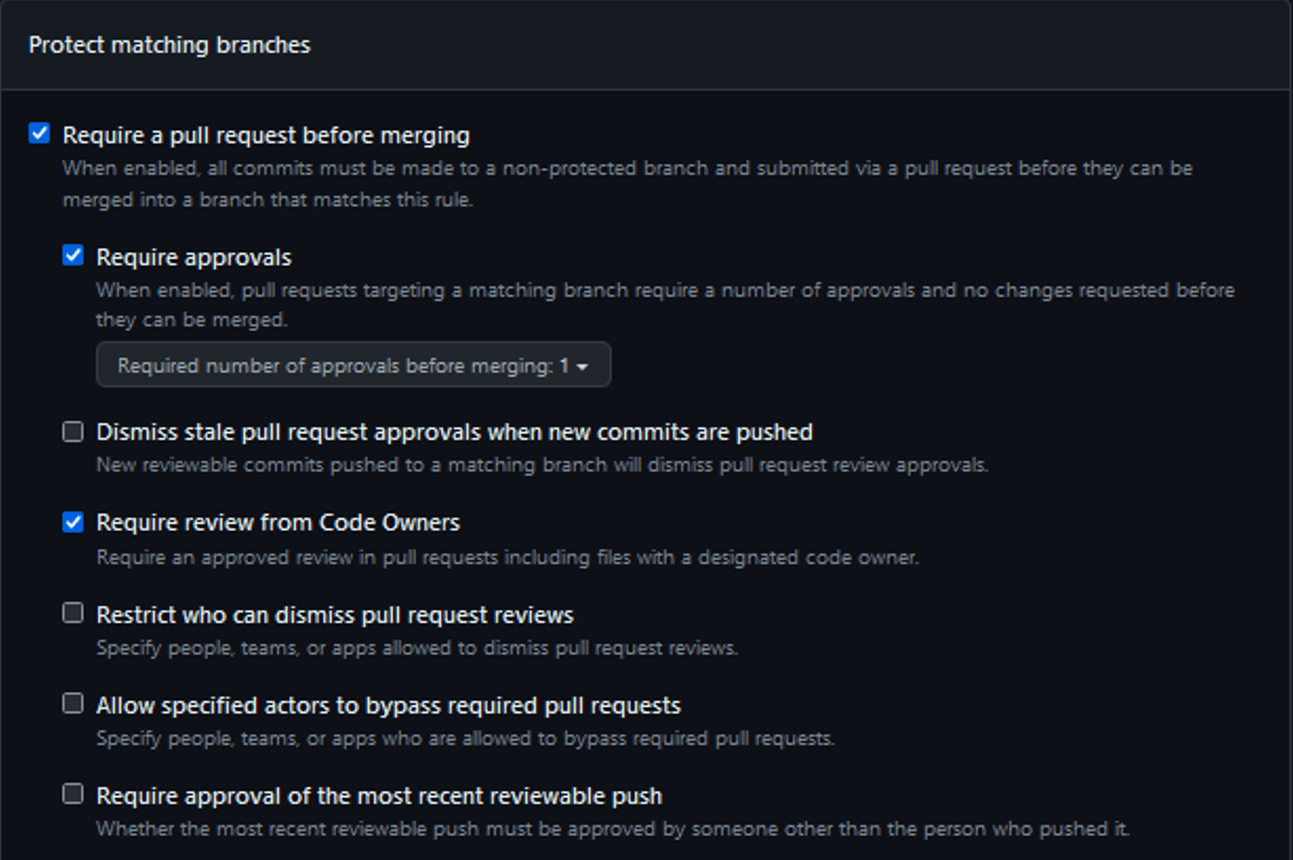Disable the "Require review from Code Owners" checkbox
Viewport: 1293px width, 860px height.
[x=73, y=522]
